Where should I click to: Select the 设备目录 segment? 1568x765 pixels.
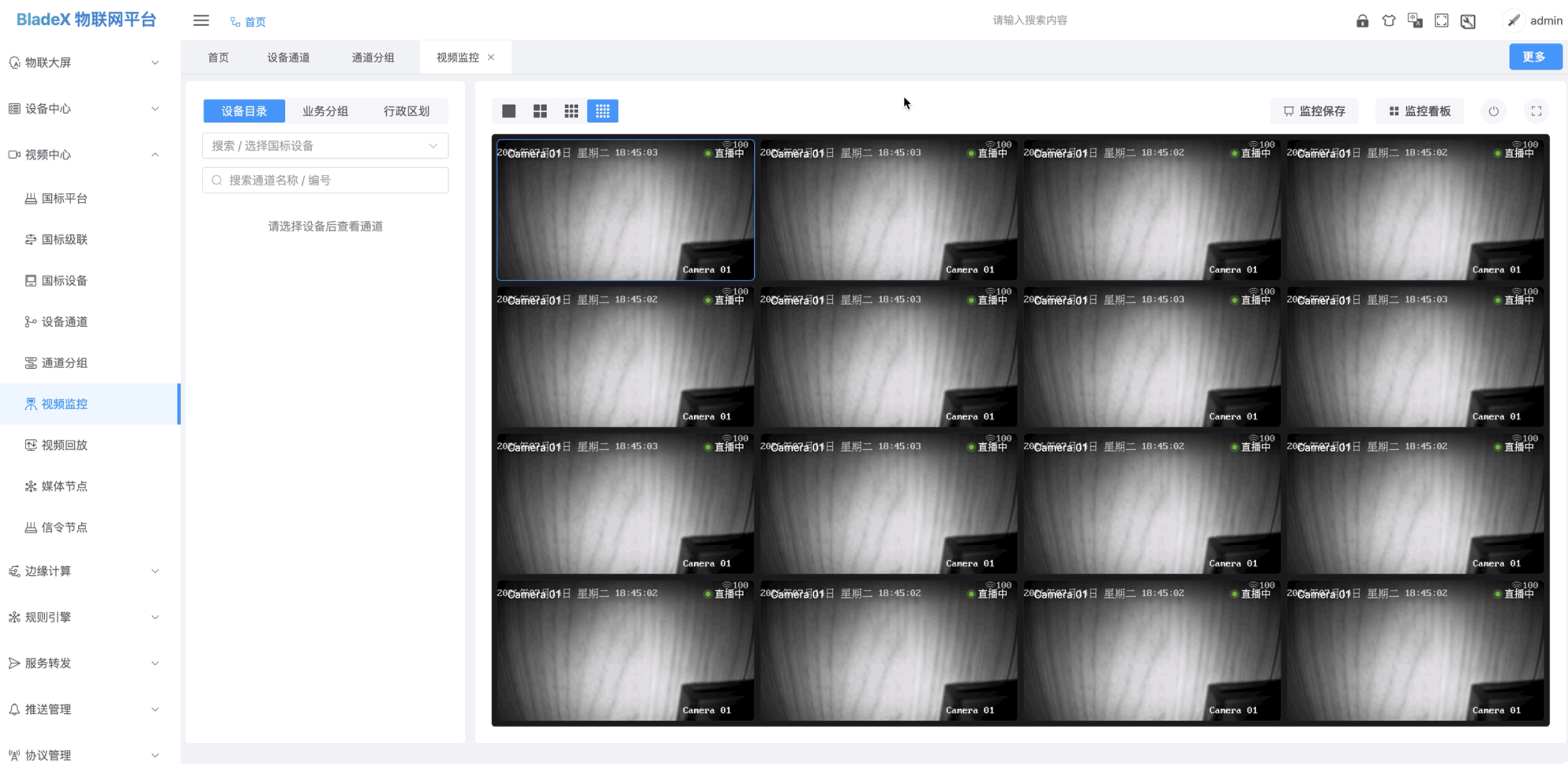[x=244, y=111]
